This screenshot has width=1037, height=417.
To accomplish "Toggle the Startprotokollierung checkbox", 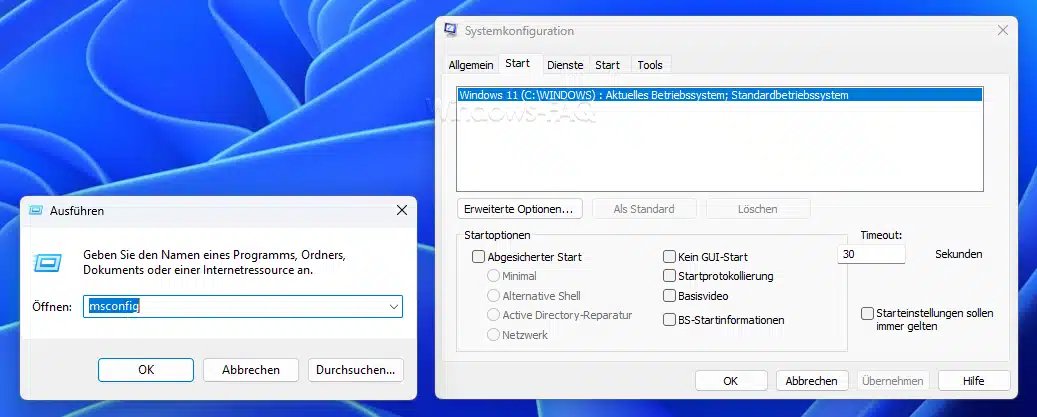I will pos(669,276).
